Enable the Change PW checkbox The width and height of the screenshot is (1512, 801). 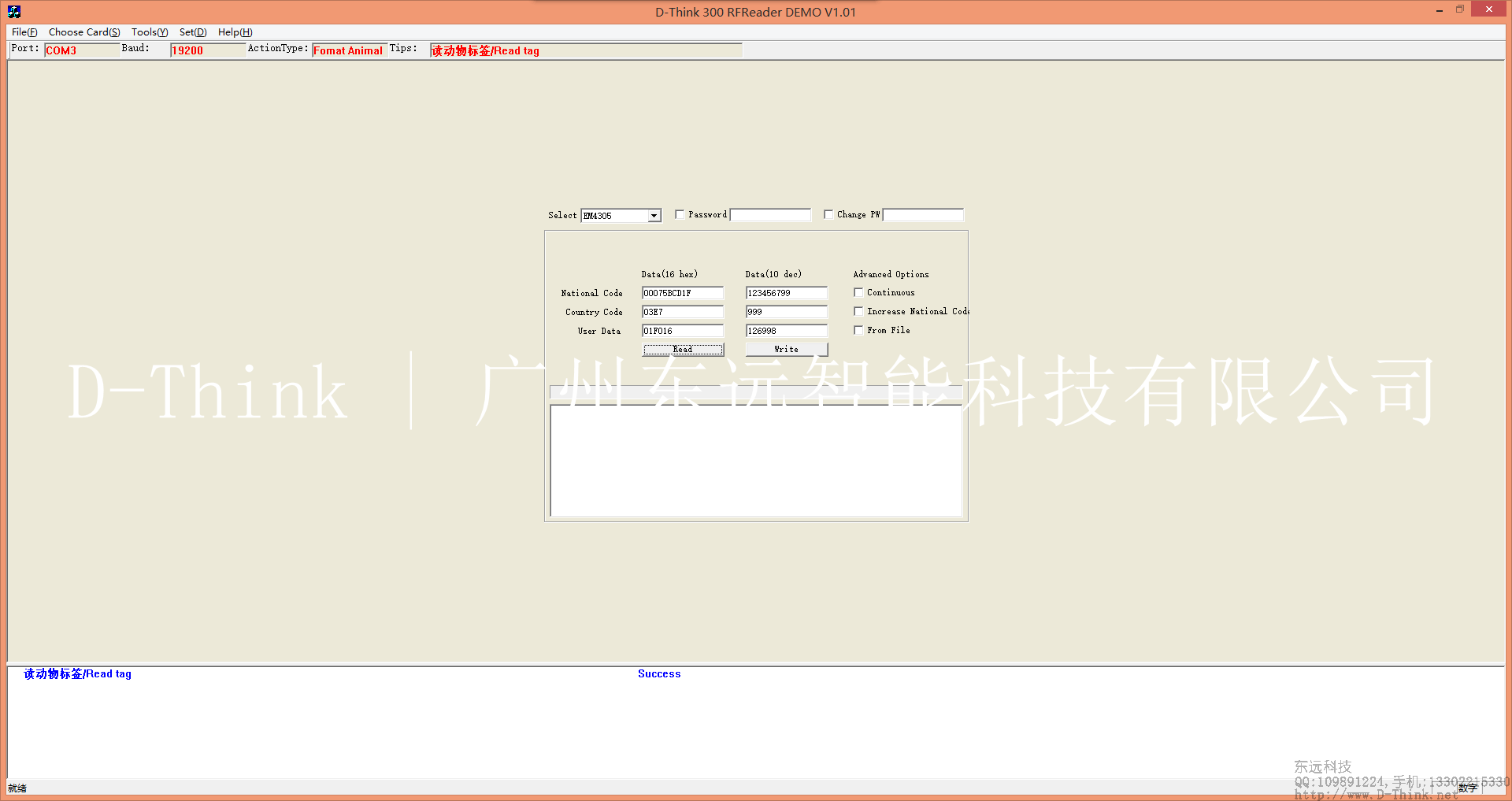828,214
